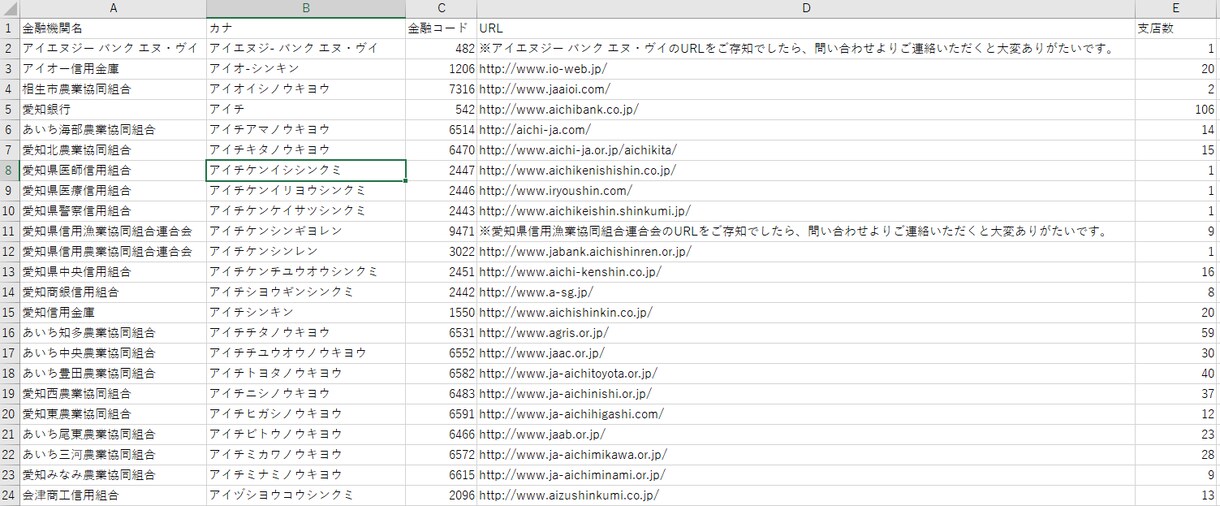Viewport: 1220px width, 506px height.
Task: Select column D header
Action: (806, 8)
